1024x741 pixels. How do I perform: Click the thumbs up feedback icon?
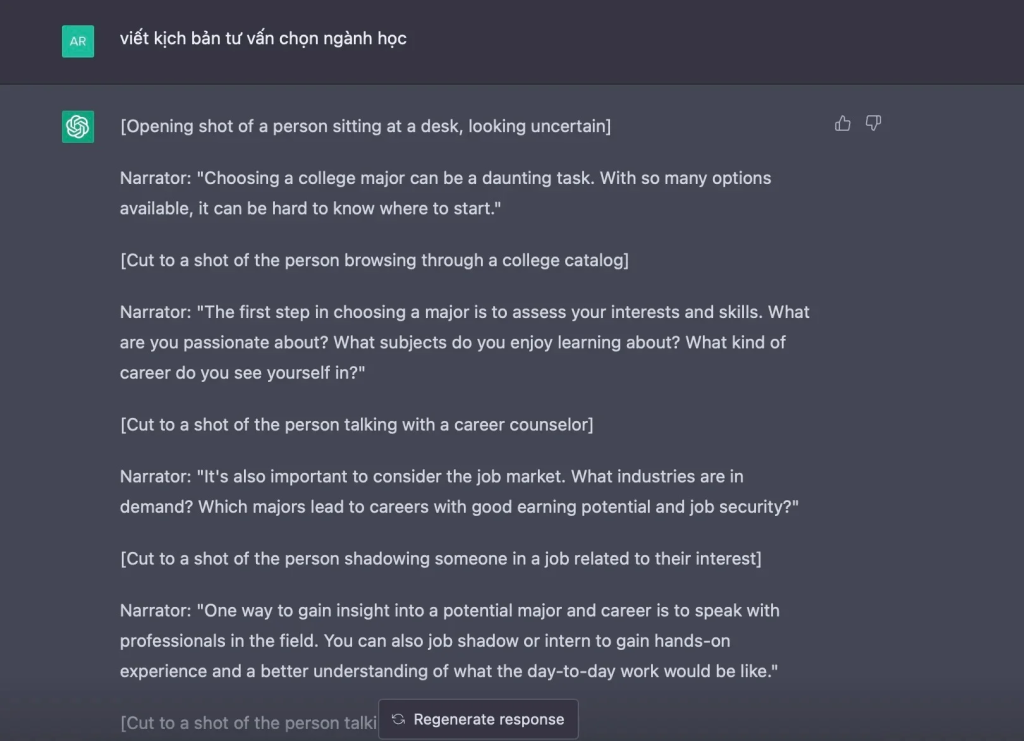tap(843, 123)
